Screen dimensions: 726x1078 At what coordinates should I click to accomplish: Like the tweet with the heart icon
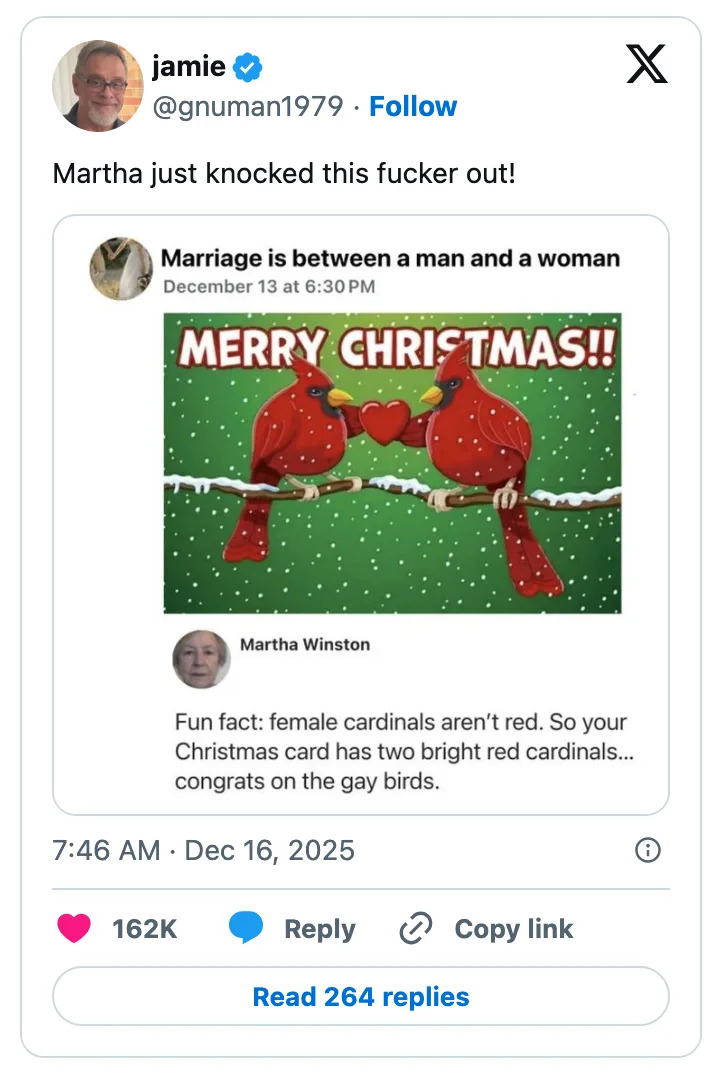coord(74,928)
